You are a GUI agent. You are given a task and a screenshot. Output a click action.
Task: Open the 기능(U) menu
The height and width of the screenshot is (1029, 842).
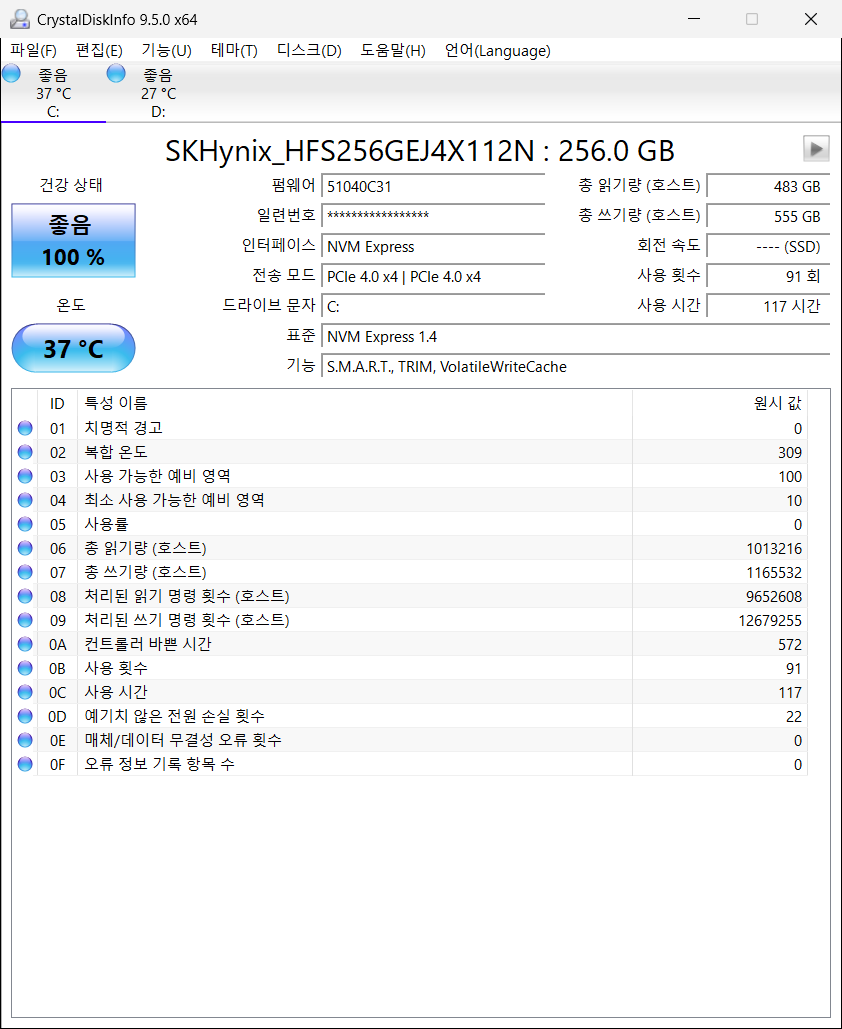point(167,51)
